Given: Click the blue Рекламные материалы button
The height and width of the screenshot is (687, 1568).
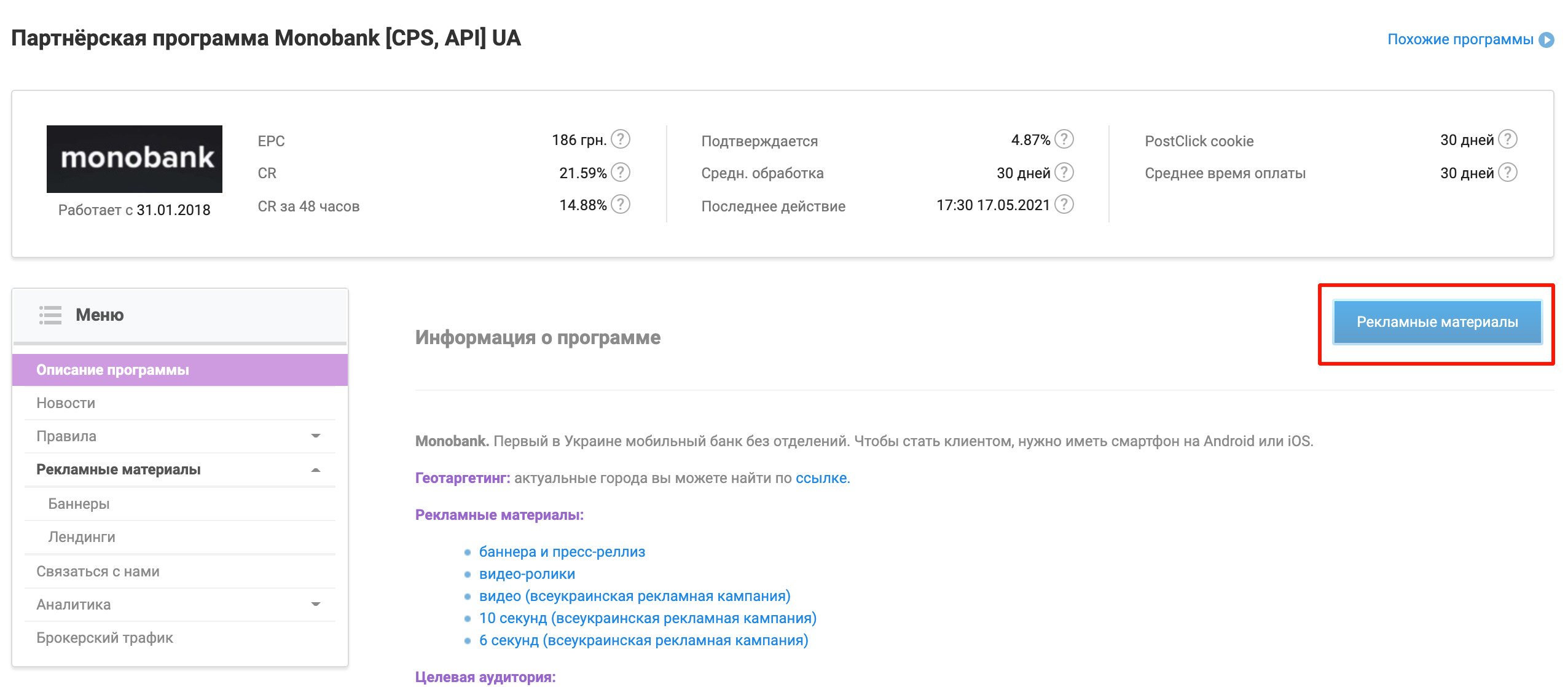Looking at the screenshot, I should tap(1437, 322).
